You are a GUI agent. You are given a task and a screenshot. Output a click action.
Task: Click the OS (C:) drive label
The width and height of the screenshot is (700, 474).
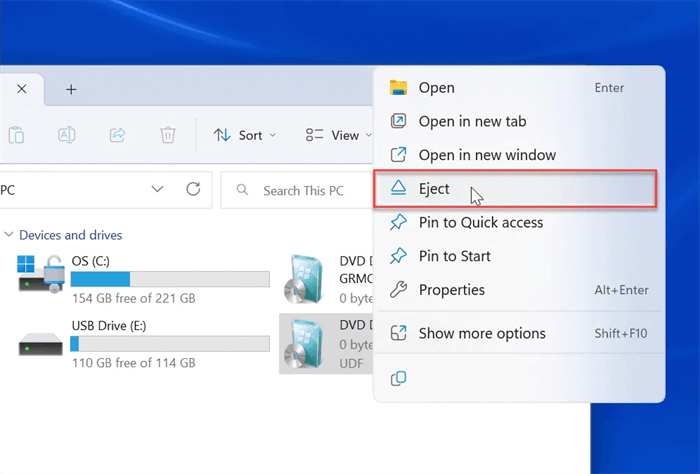[x=91, y=261]
